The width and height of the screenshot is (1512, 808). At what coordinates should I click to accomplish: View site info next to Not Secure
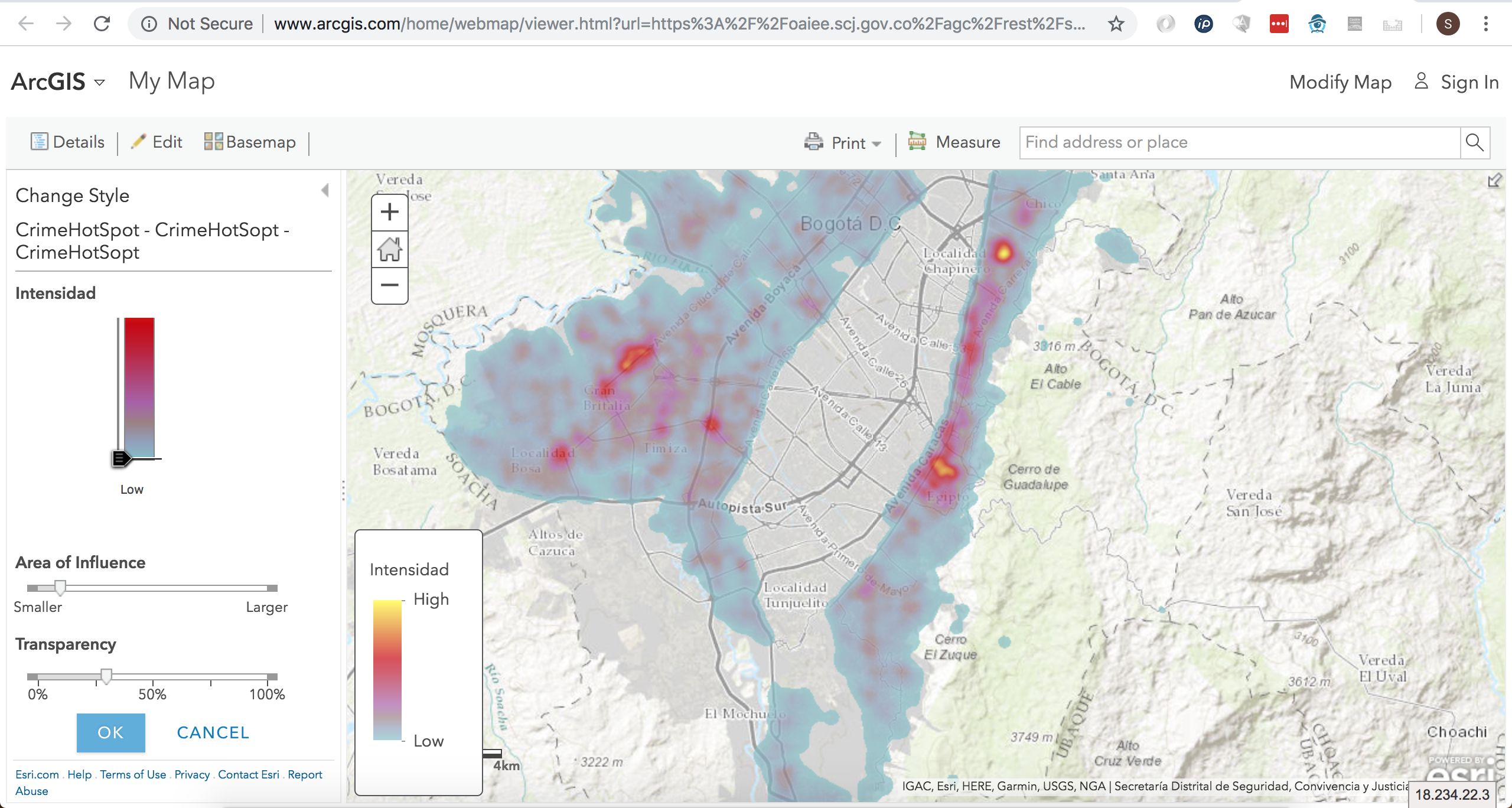149,24
